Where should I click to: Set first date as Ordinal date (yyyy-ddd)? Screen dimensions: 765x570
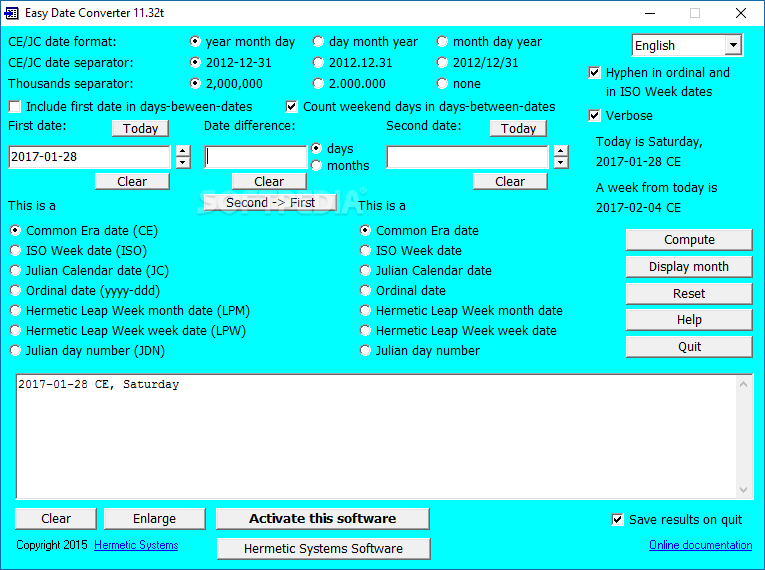[x=16, y=291]
